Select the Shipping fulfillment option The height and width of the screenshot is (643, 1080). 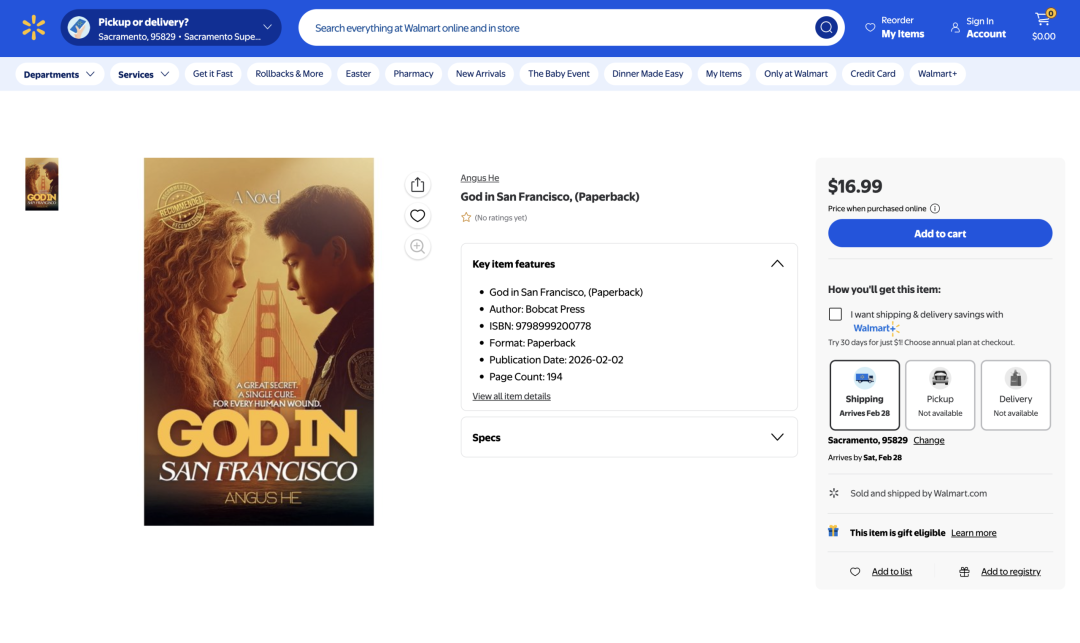[864, 395]
